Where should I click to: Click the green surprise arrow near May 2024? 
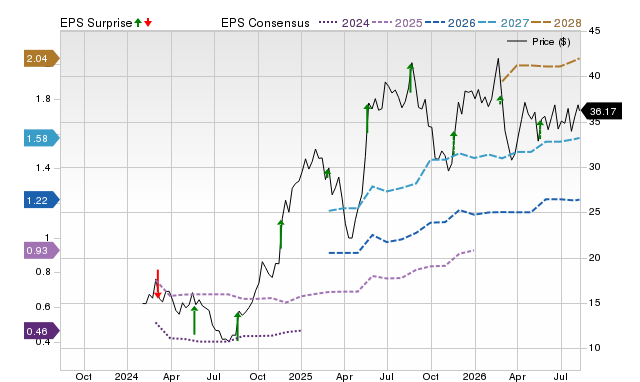pyautogui.click(x=194, y=320)
